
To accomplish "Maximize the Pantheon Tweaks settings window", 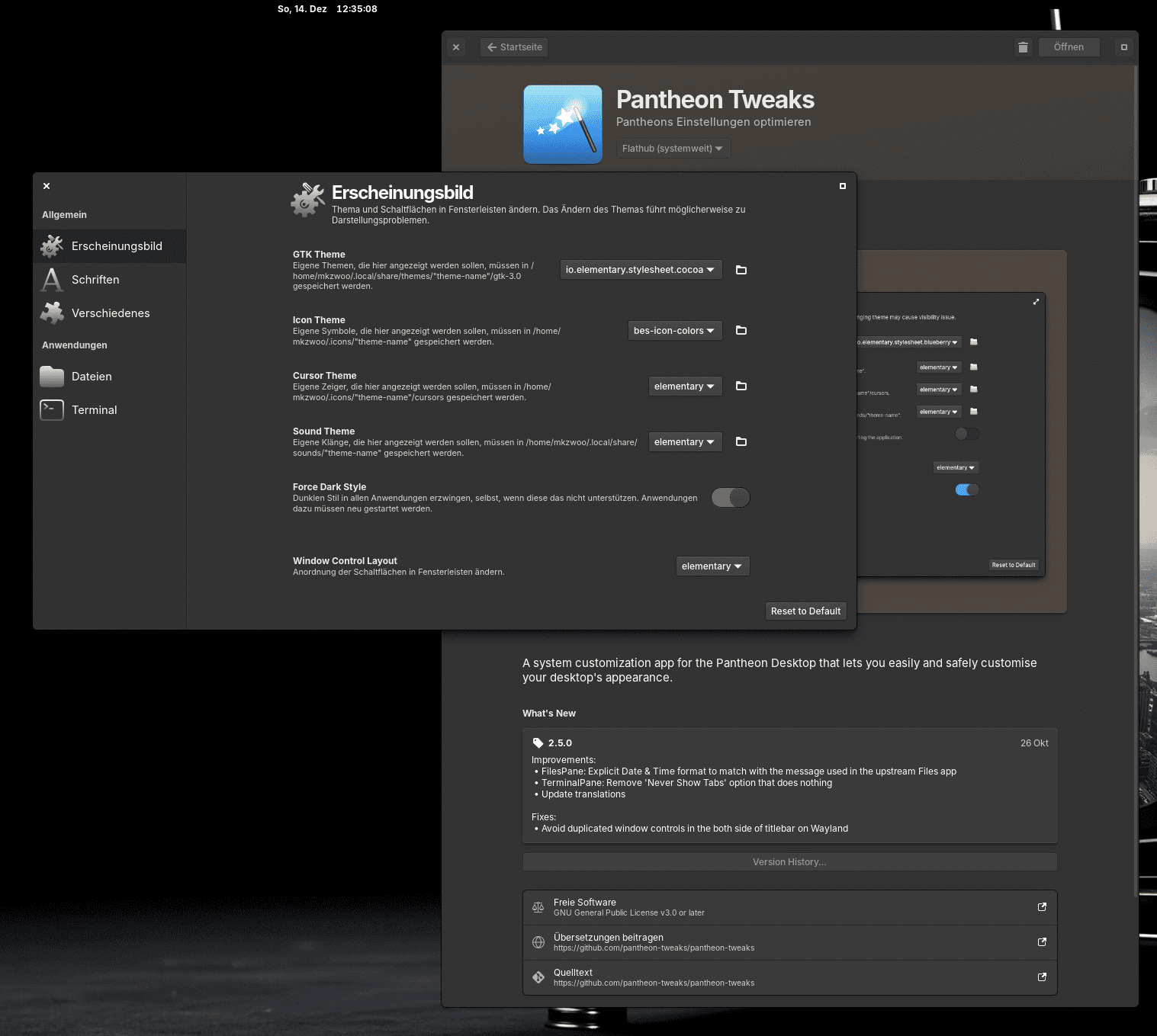I will [843, 186].
